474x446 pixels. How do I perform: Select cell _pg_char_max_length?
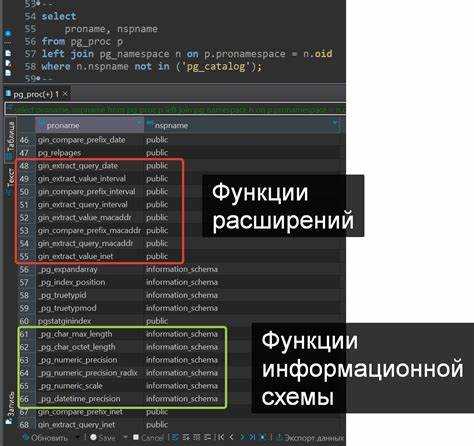point(75,334)
